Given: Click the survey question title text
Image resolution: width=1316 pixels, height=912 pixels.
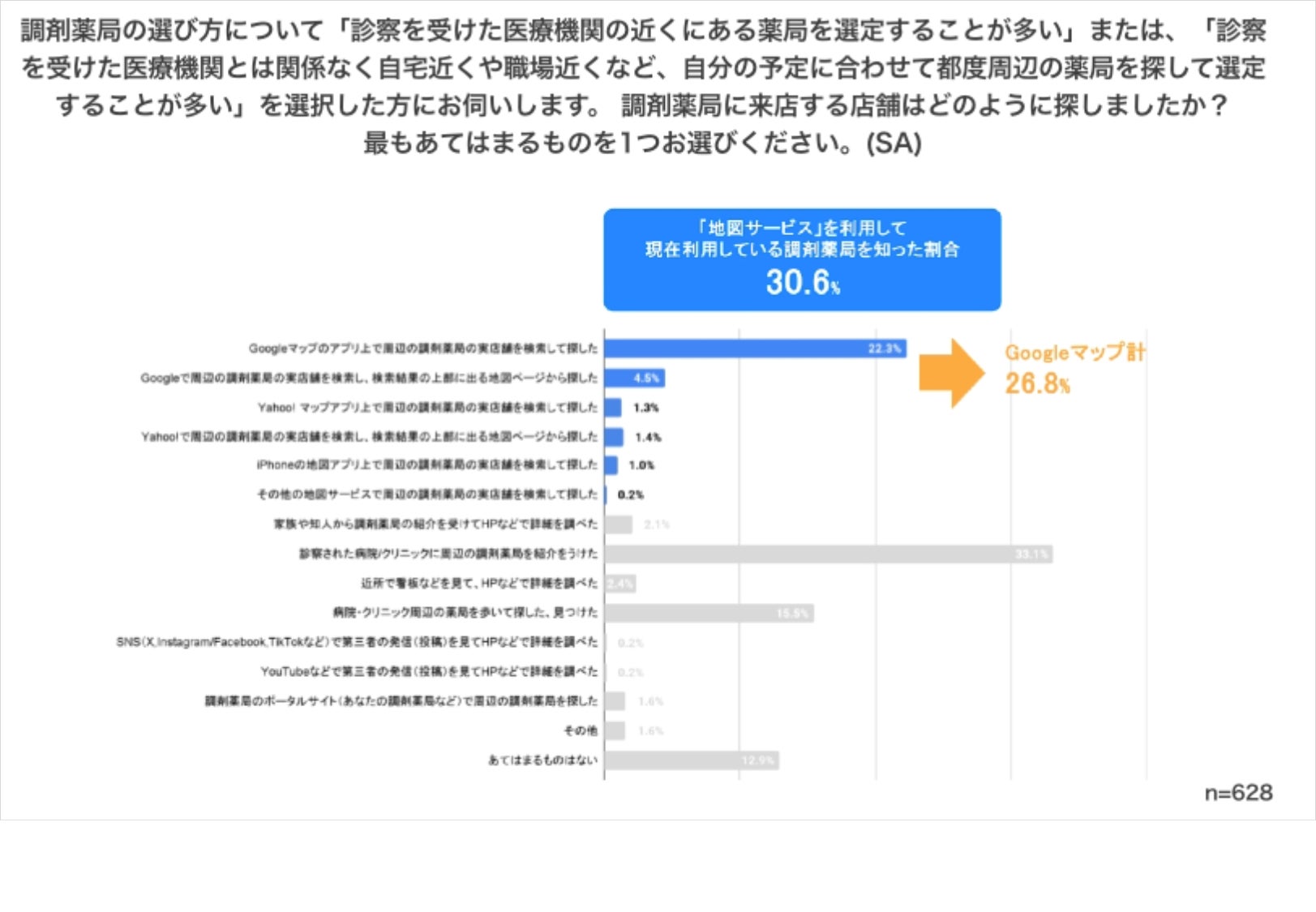Looking at the screenshot, I should point(642,87).
